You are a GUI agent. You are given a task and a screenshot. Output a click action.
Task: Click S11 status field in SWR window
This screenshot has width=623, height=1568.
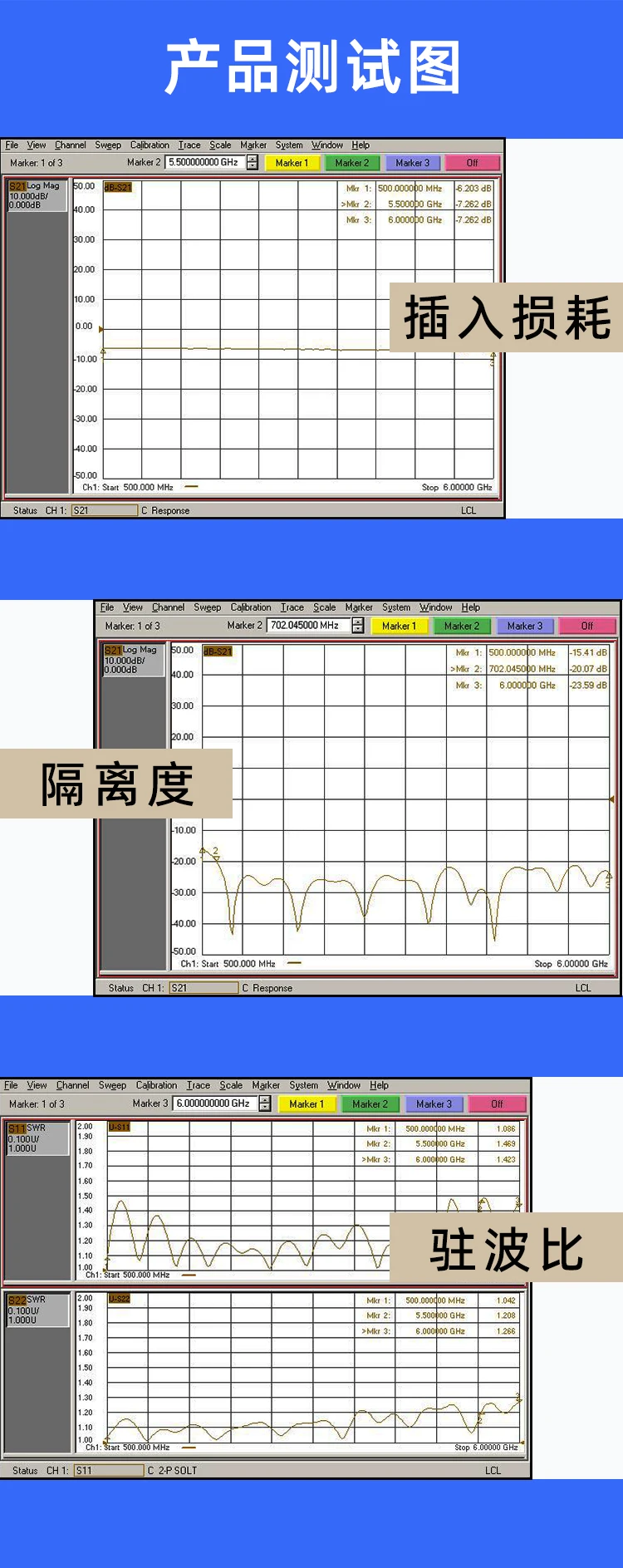point(109,1470)
